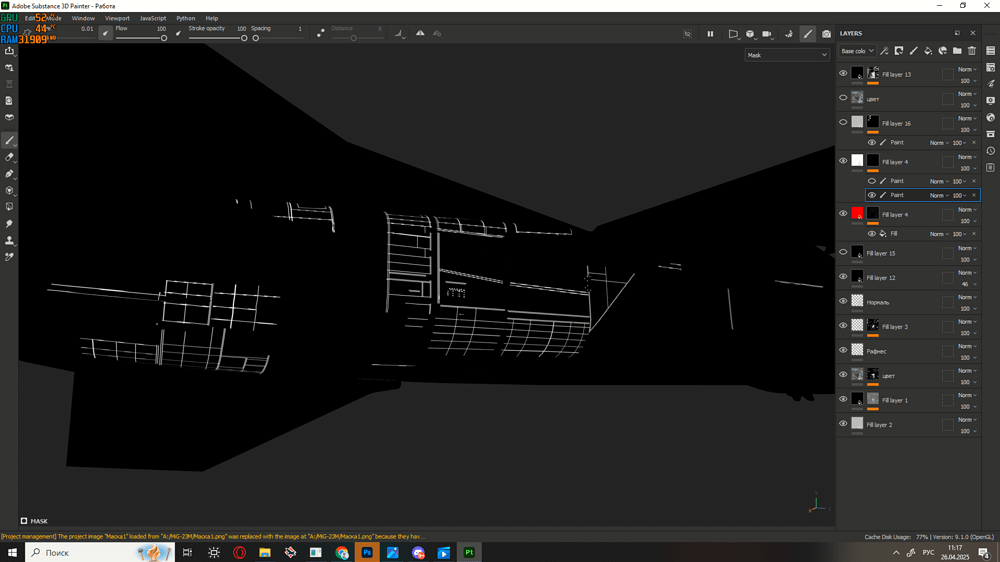Toggle eye of Paint effect under Fill layer 16
The height and width of the screenshot is (562, 1000).
pyautogui.click(x=871, y=142)
